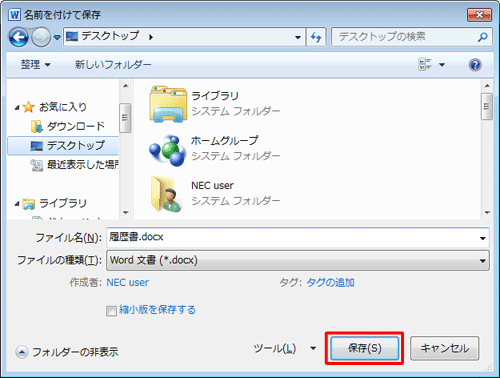
Task: Click the デスクトップ breadcrumb in address bar
Action: coord(110,36)
